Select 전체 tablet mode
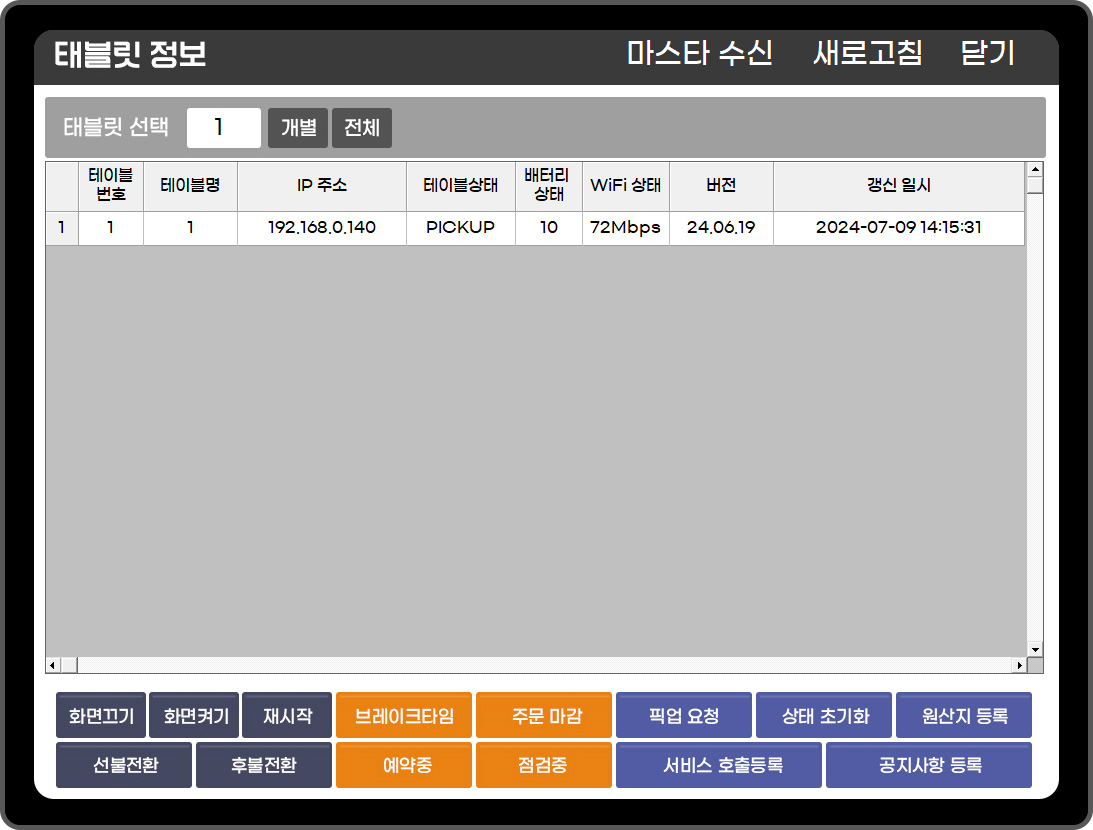The image size is (1093, 830). (x=362, y=128)
